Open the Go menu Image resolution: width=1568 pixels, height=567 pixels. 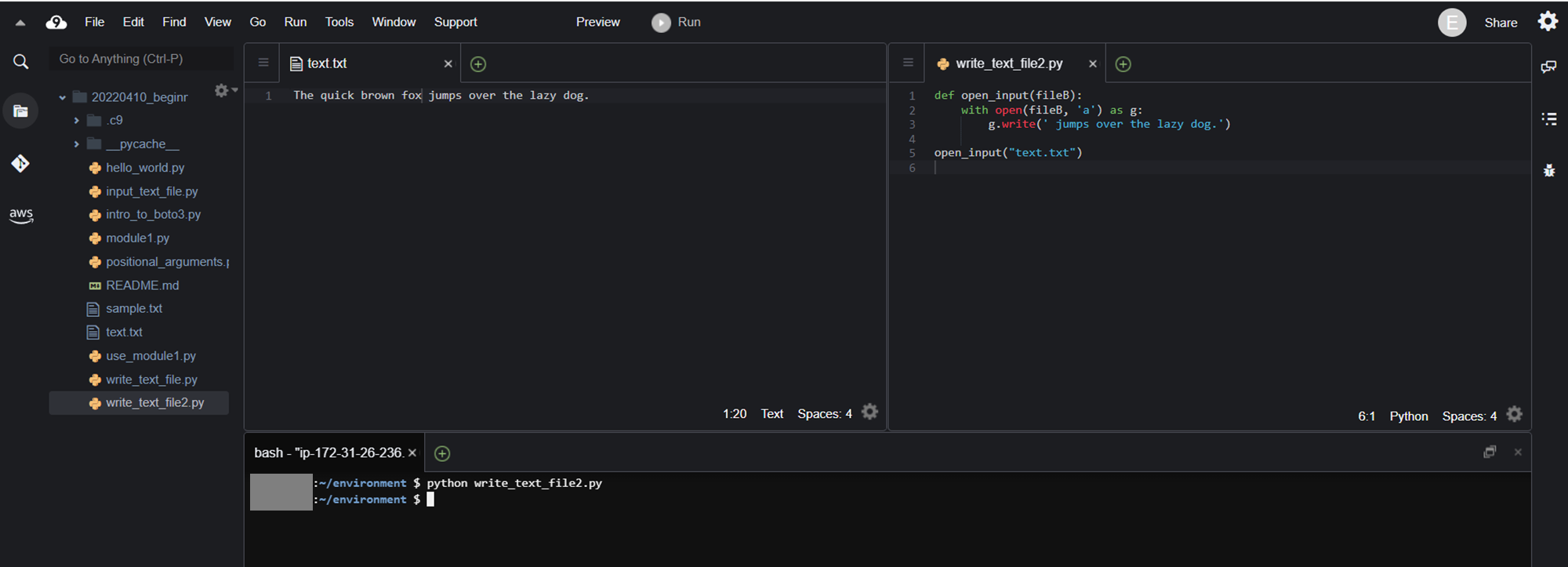click(x=258, y=22)
